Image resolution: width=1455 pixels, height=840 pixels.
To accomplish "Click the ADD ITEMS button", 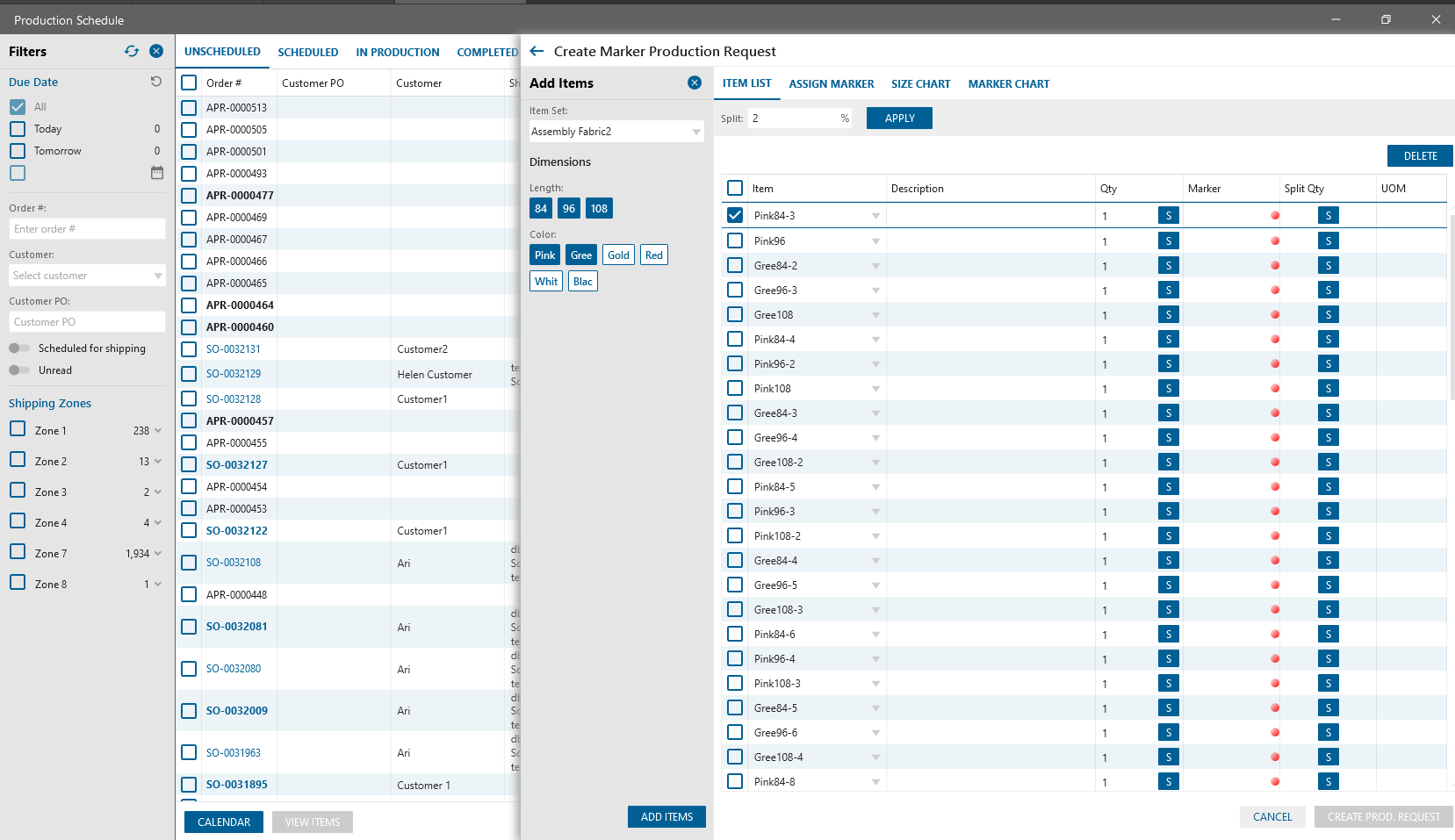I will point(666,816).
